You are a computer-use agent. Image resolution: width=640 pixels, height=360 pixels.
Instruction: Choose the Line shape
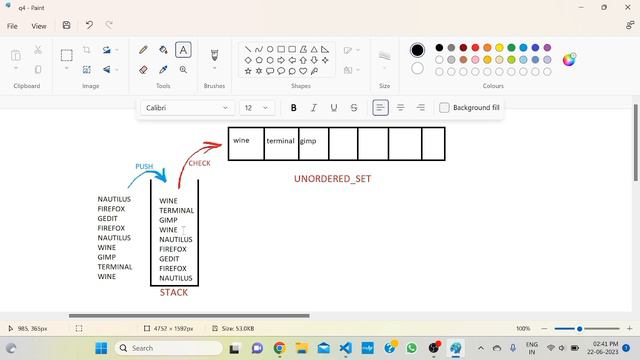pos(248,49)
